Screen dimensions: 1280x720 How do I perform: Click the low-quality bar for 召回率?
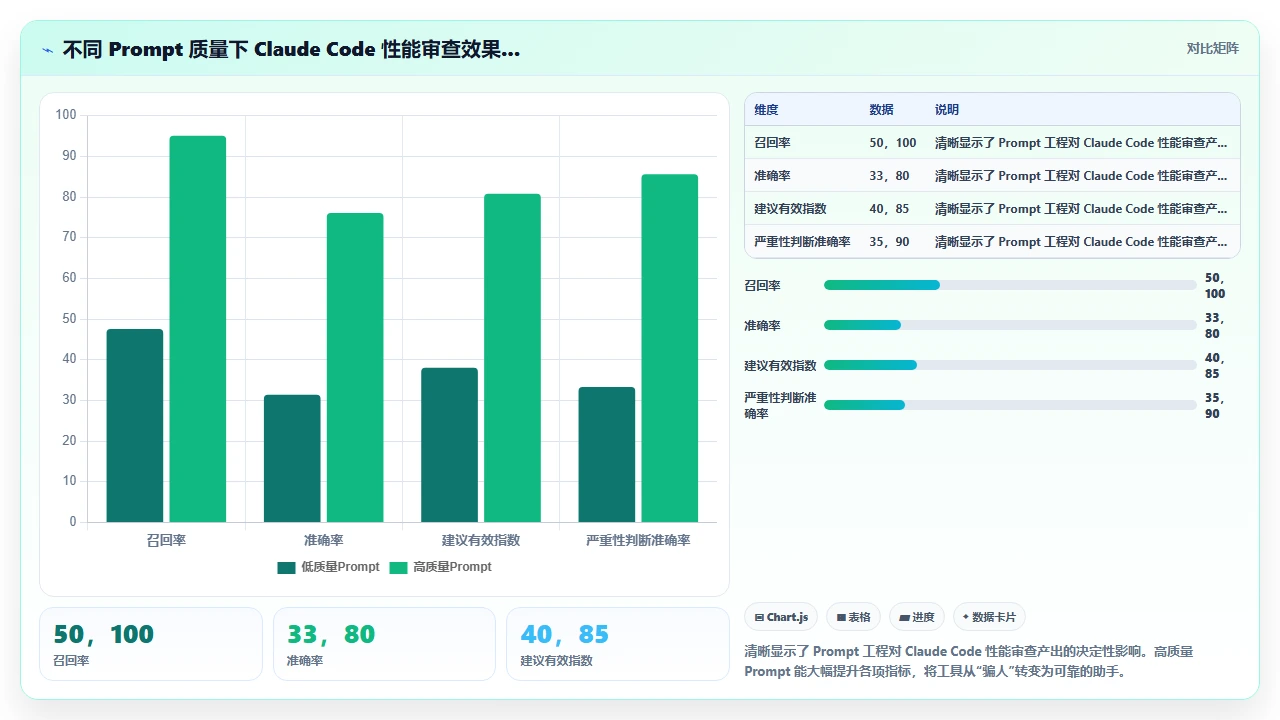click(x=135, y=425)
